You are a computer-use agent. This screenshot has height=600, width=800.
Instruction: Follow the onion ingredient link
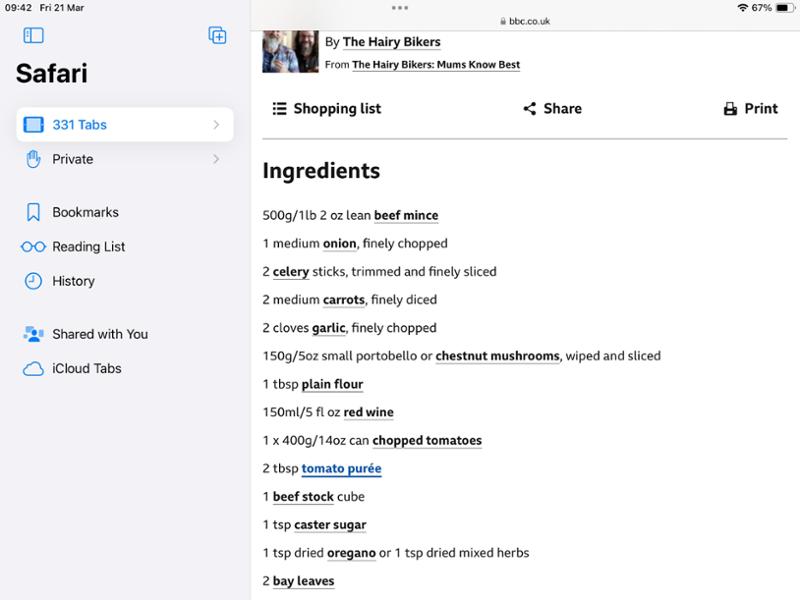click(339, 243)
